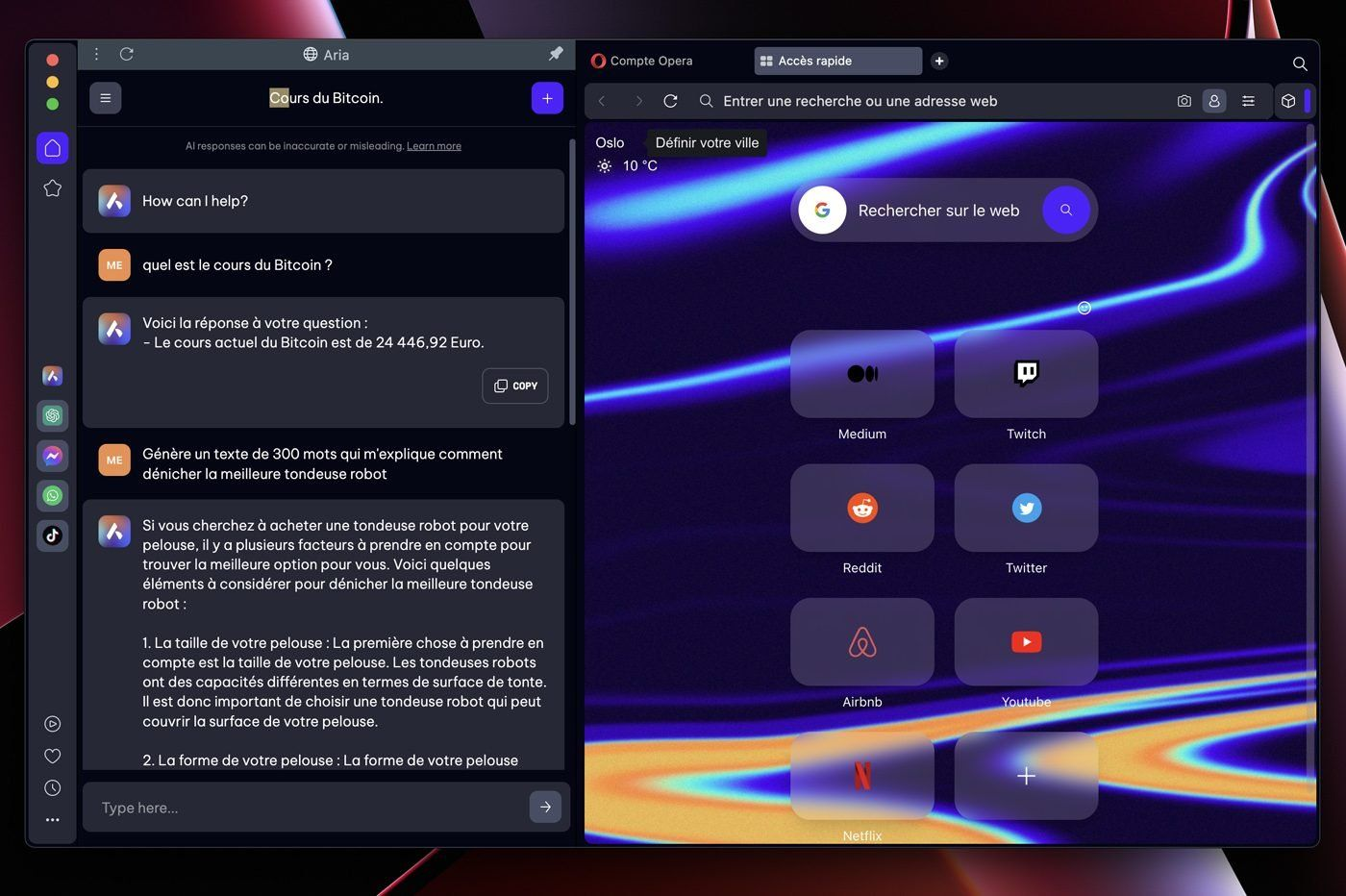Open WhatsApp in the sidebar

pos(53,495)
